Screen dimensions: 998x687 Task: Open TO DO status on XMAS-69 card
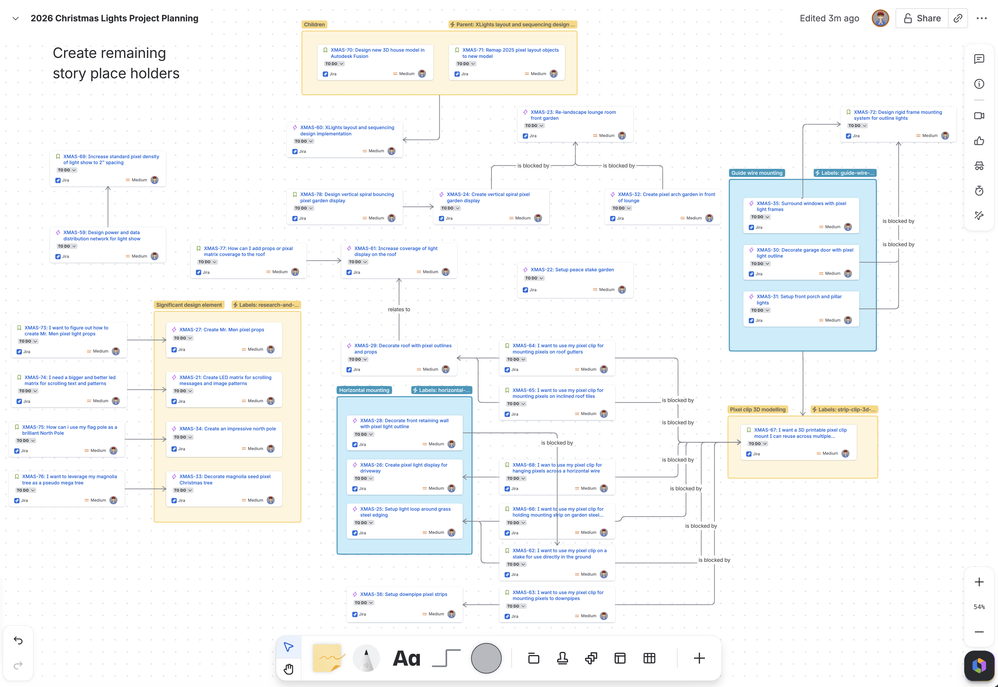pyautogui.click(x=67, y=170)
